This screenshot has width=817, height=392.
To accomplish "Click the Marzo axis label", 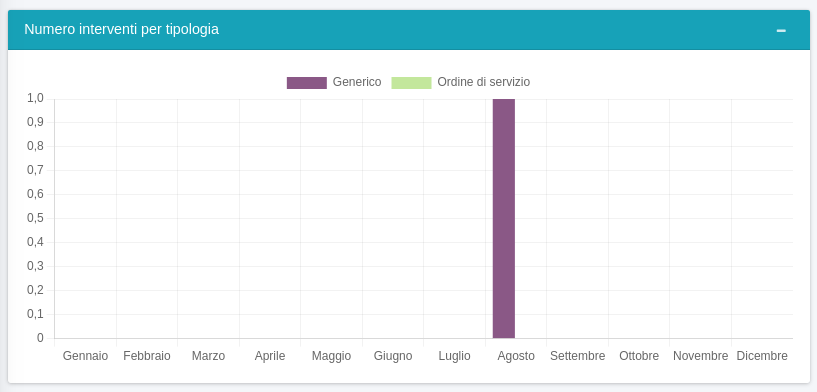I will coord(208,356).
